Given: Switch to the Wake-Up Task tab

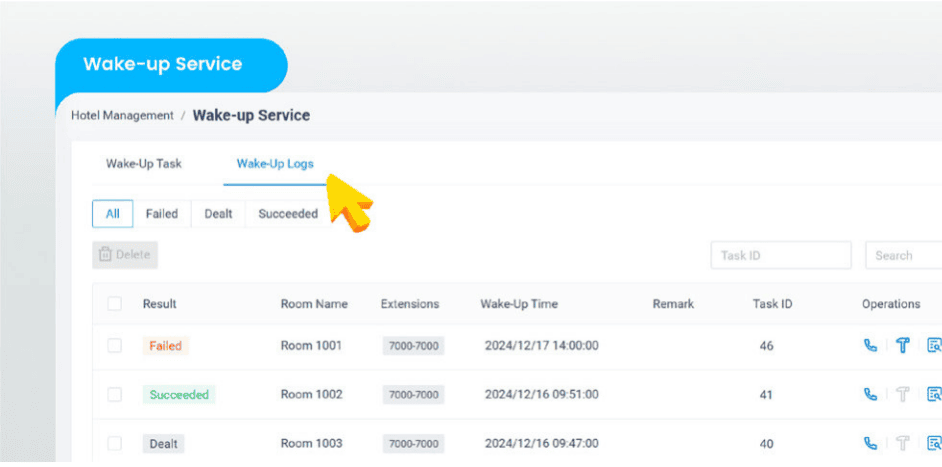Looking at the screenshot, I should [x=144, y=164].
